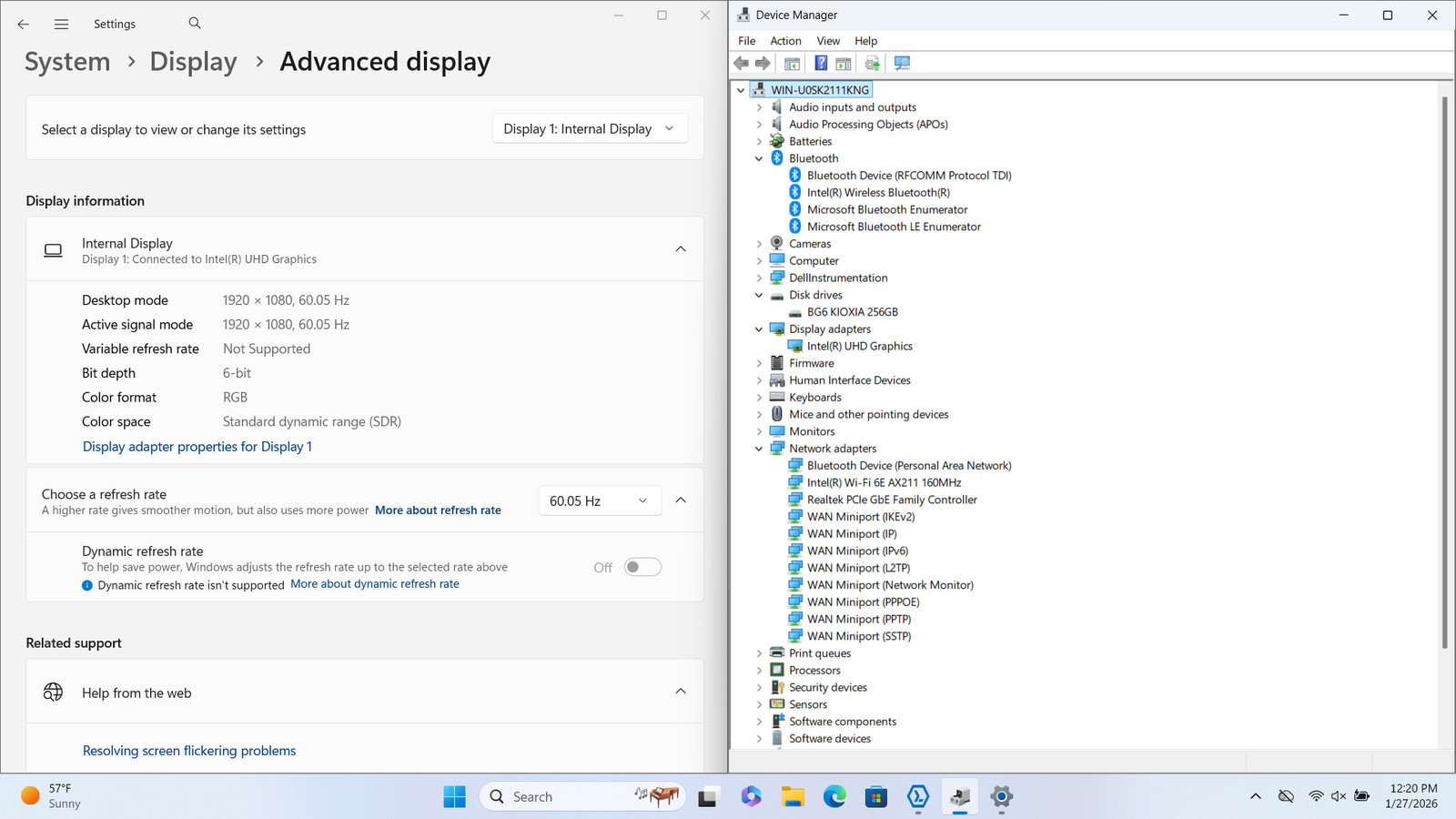Click Scan for hardware changes toolbar icon
The width and height of the screenshot is (1456, 819).
pyautogui.click(x=902, y=63)
